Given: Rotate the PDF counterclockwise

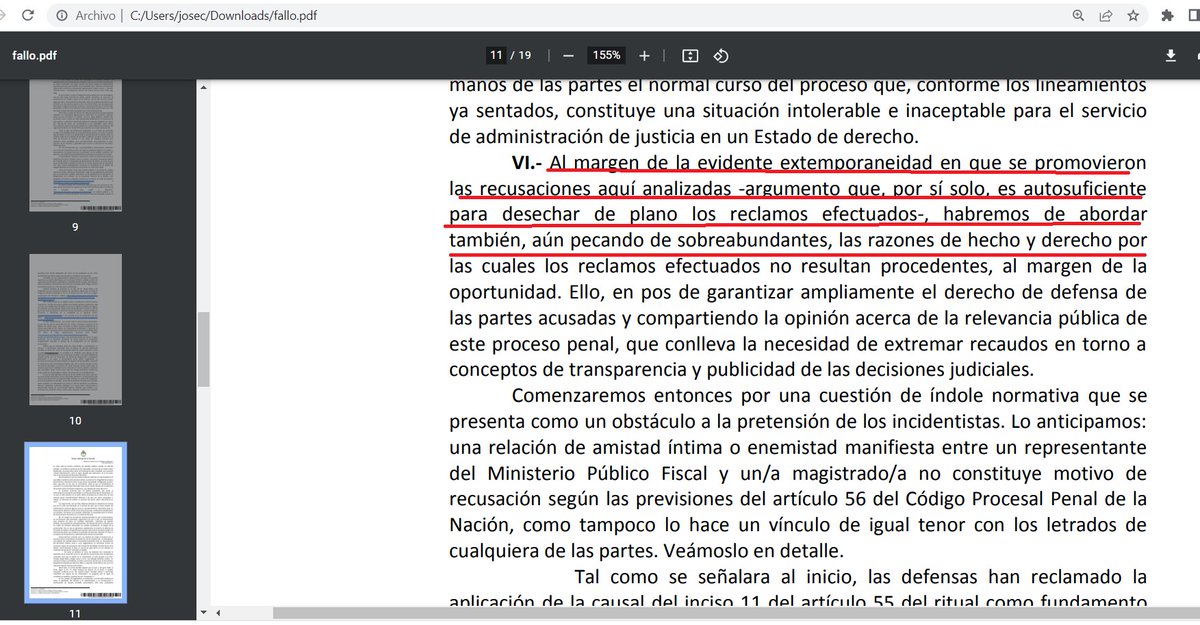Looking at the screenshot, I should [x=720, y=56].
